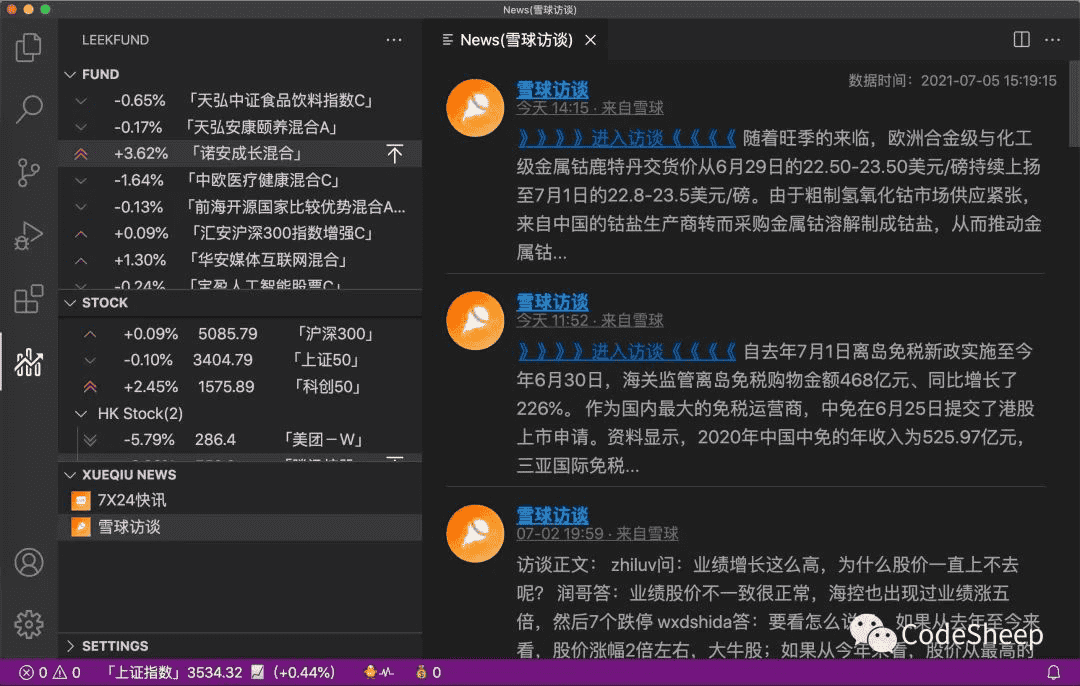The width and height of the screenshot is (1080, 686).
Task: Select 前海开源国家比较优势混合A fund row
Action: 240,207
